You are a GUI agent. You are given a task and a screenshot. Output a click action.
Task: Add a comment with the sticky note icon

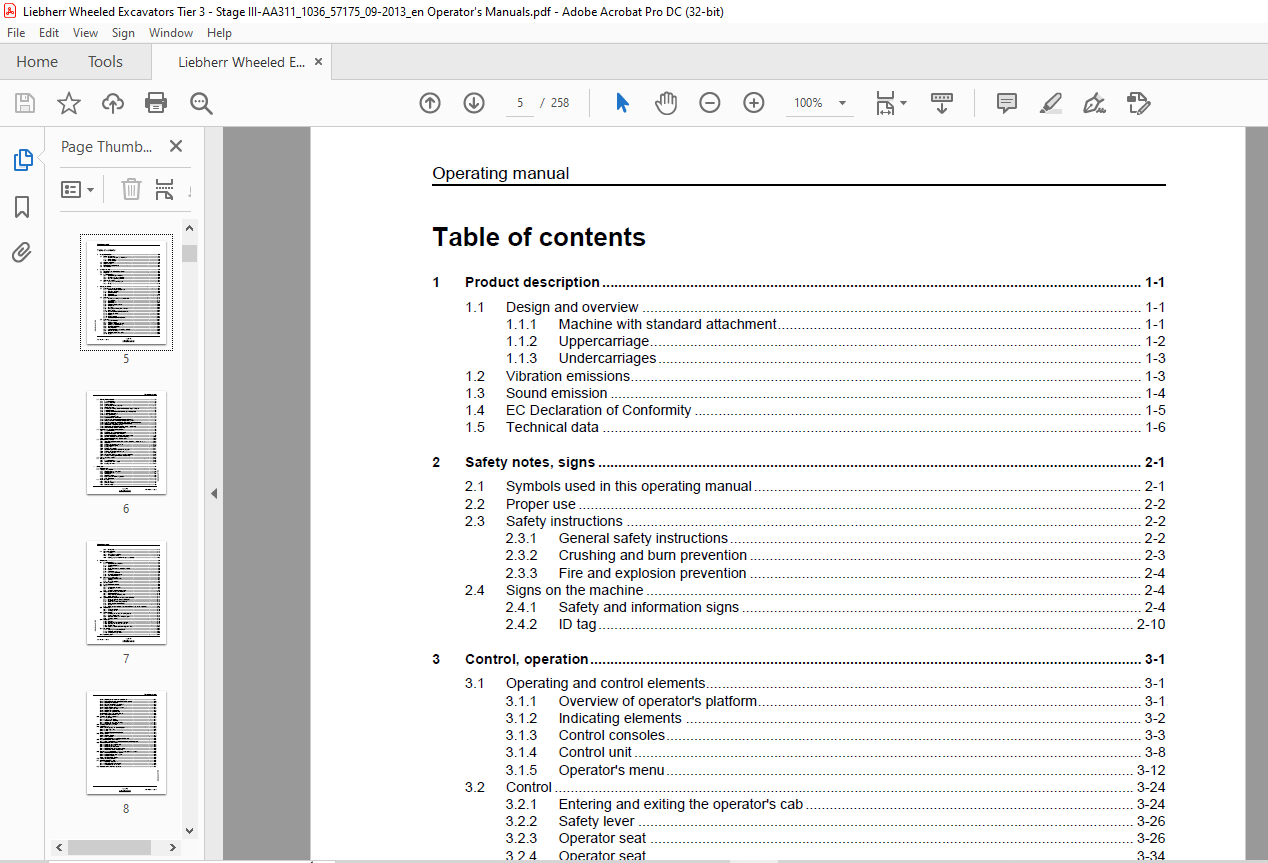(1007, 103)
